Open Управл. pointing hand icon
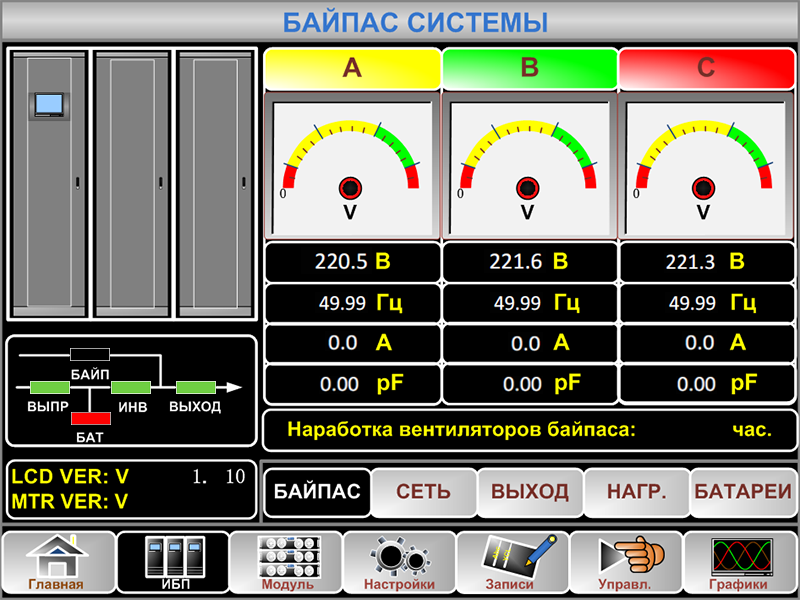This screenshot has width=800, height=600. coord(626,563)
